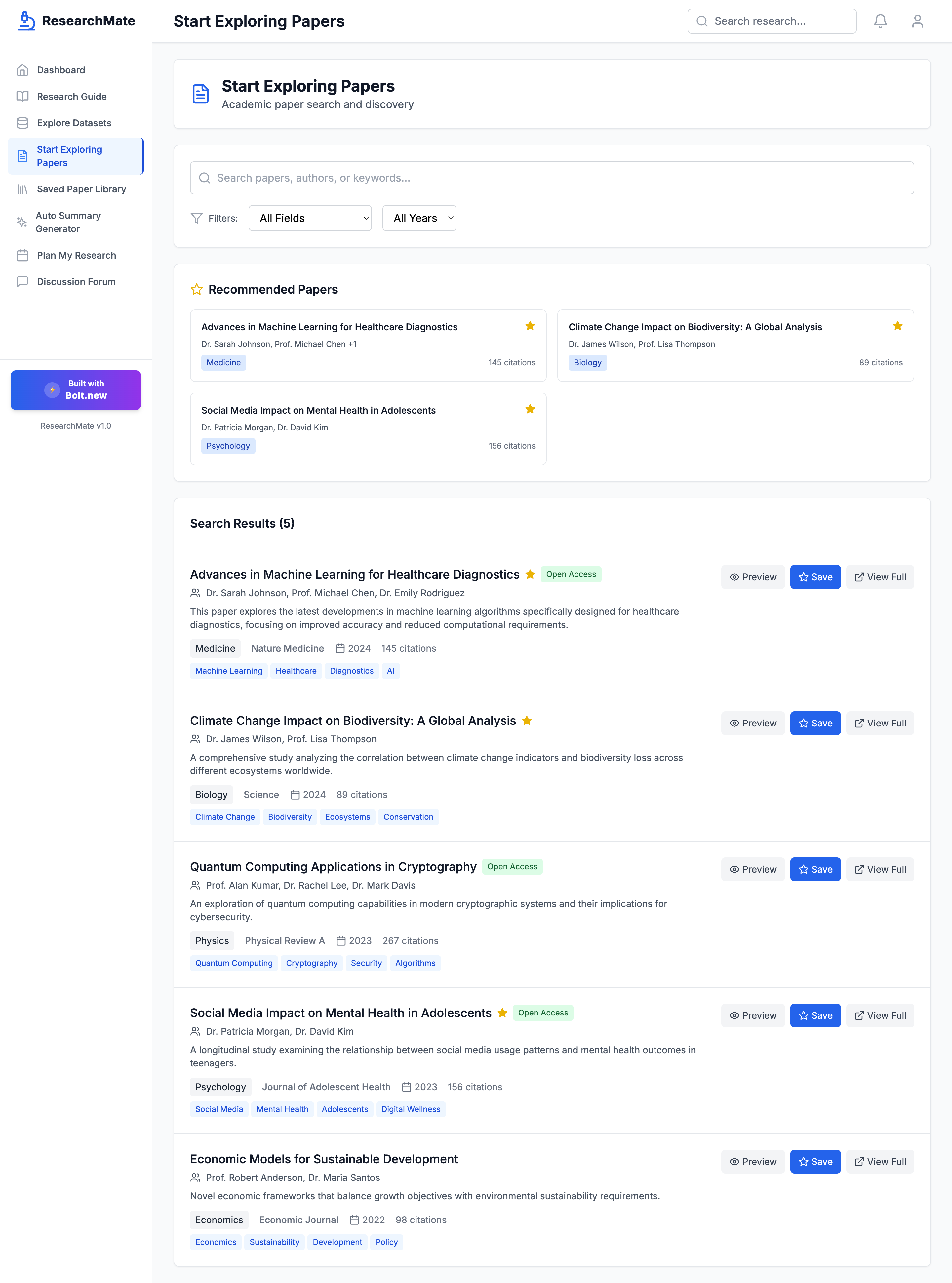The width and height of the screenshot is (952, 1283).
Task: Focus the search papers, authors, keywords field
Action: [551, 178]
